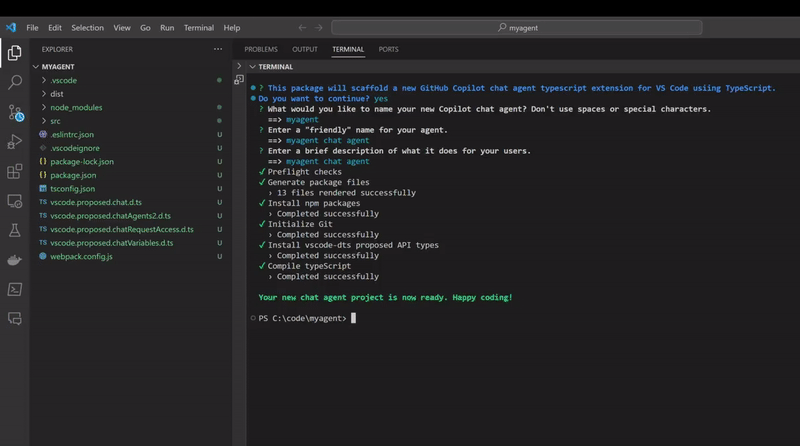The height and width of the screenshot is (446, 800).
Task: Click the terminal prompt PS C:\code\myagent>
Action: pos(302,318)
